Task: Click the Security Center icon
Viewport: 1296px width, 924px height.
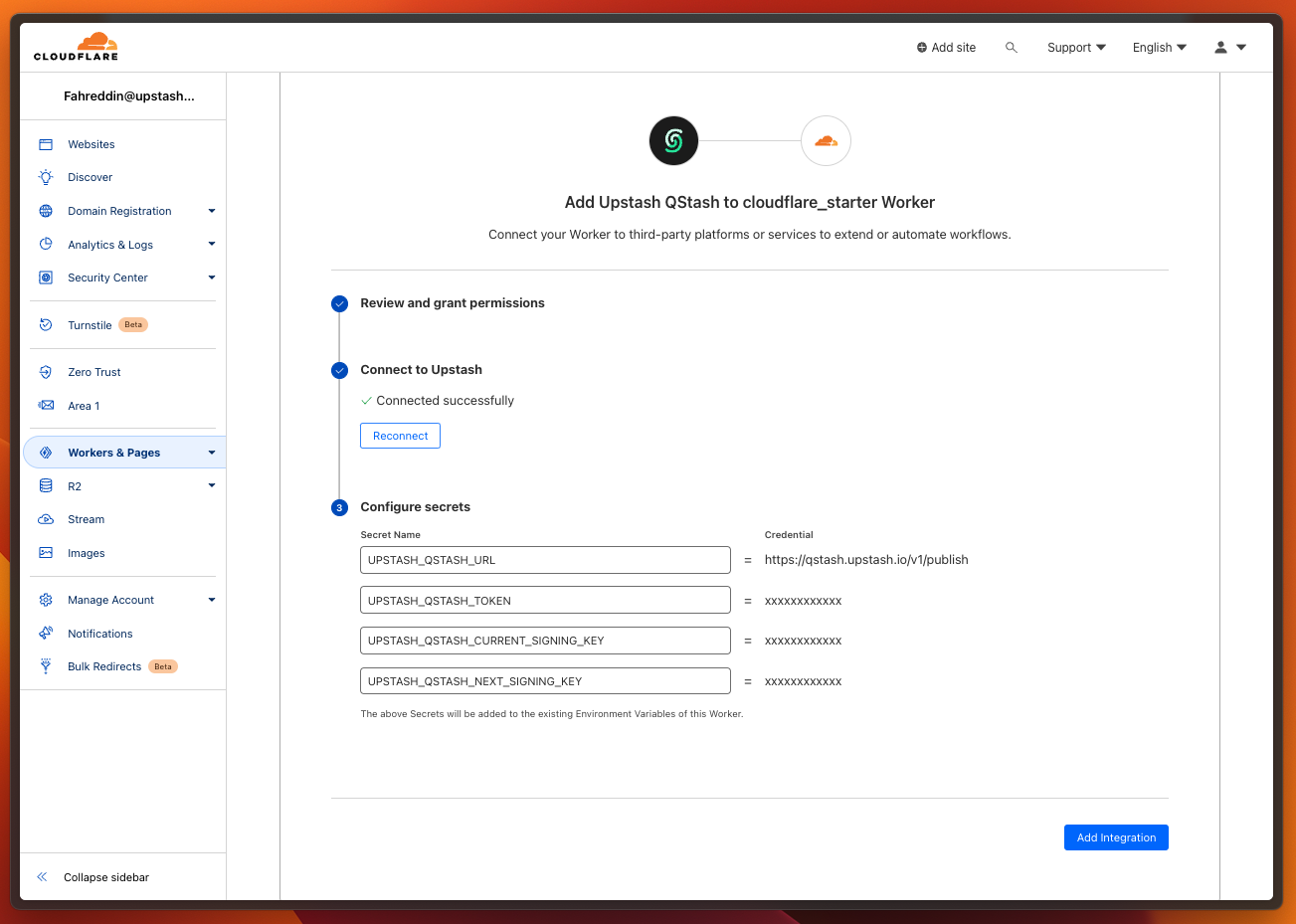Action: (x=46, y=277)
